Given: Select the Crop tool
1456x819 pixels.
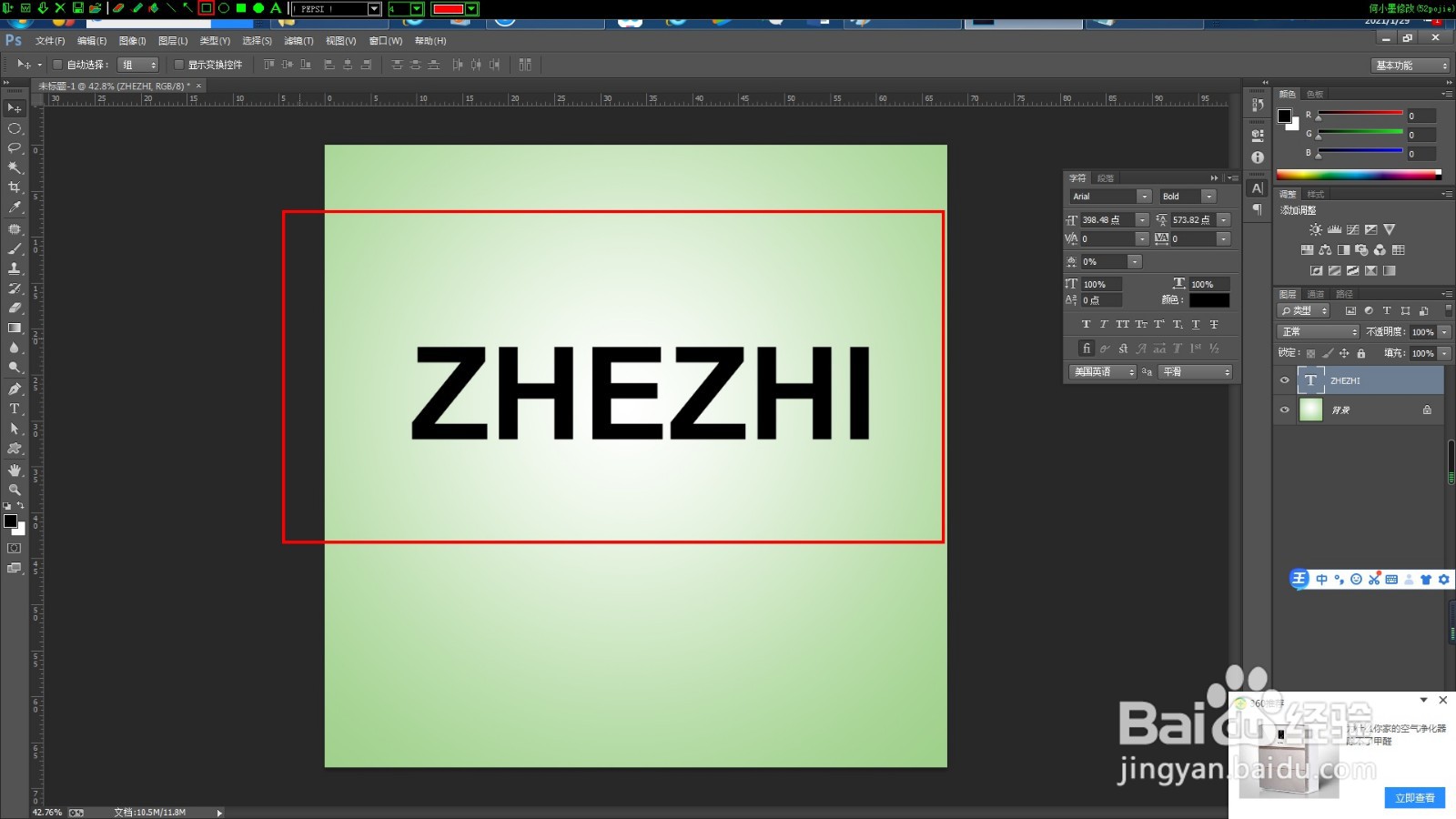Looking at the screenshot, I should coord(15,188).
